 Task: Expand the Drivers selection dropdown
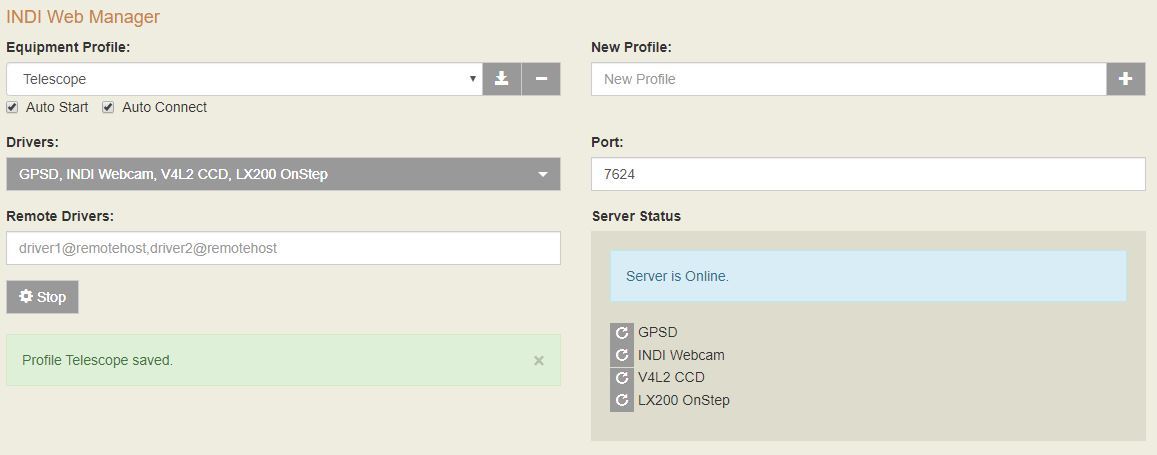click(x=283, y=174)
